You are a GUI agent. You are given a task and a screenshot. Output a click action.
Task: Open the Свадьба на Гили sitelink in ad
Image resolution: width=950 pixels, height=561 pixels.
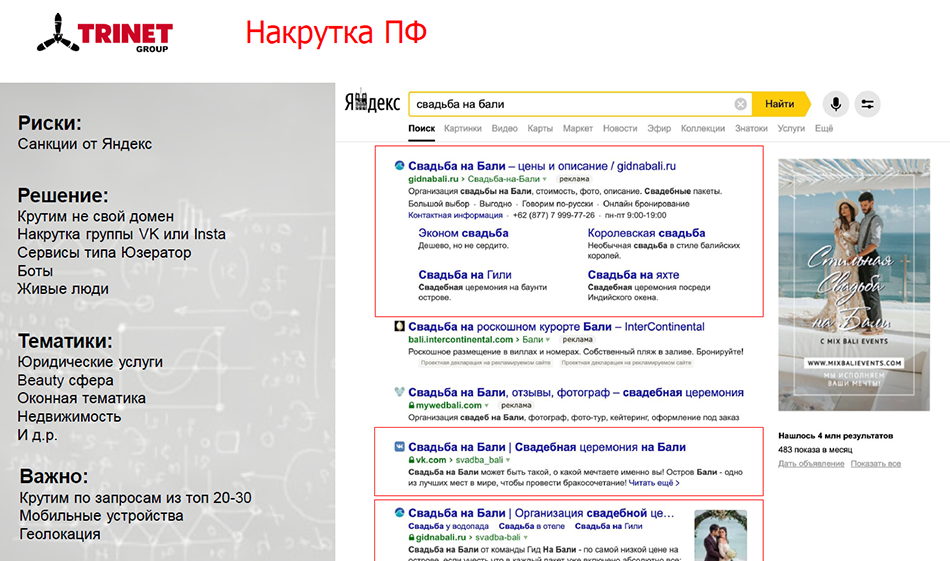[465, 275]
